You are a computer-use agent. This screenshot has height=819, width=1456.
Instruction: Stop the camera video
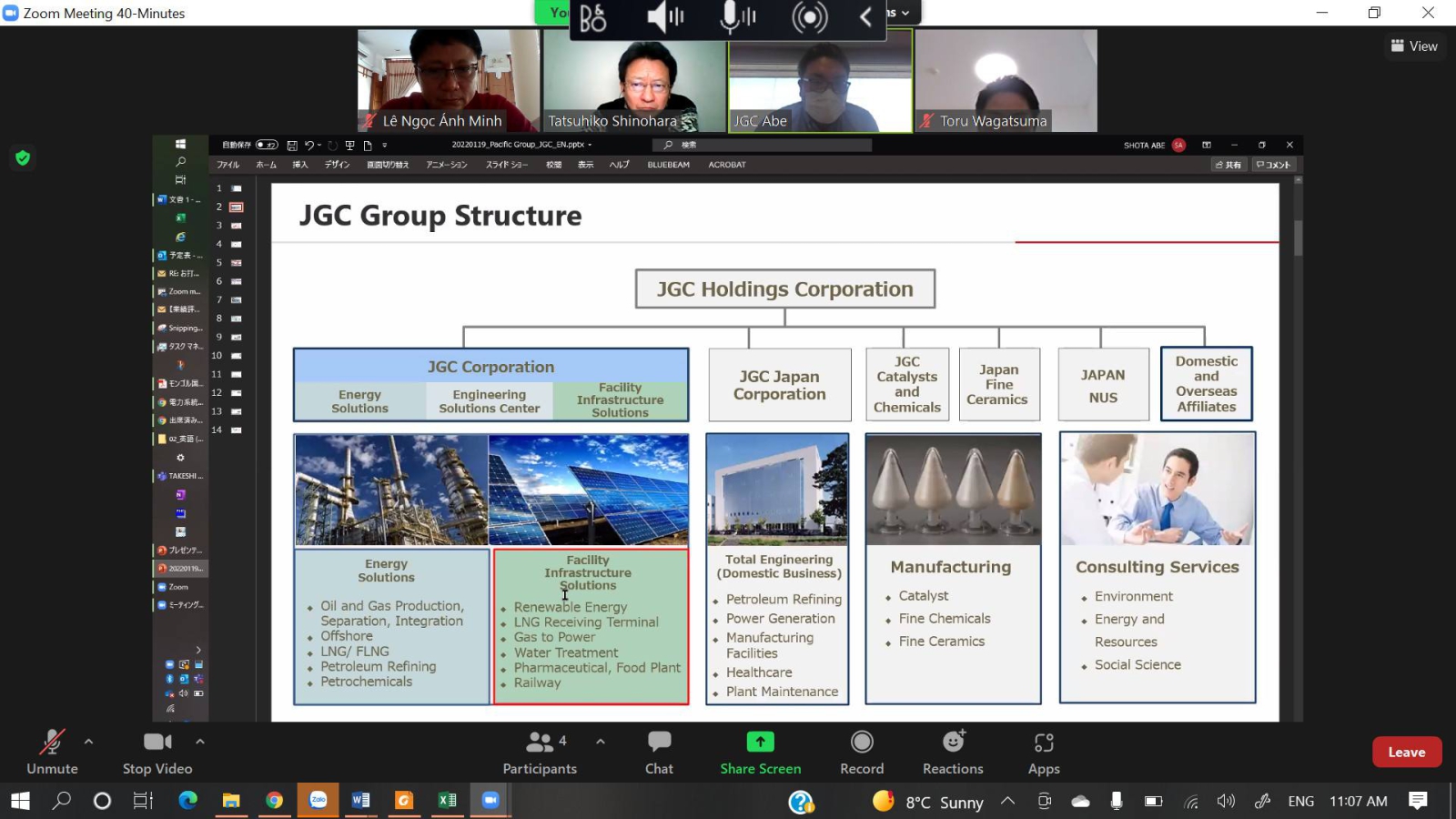click(157, 743)
